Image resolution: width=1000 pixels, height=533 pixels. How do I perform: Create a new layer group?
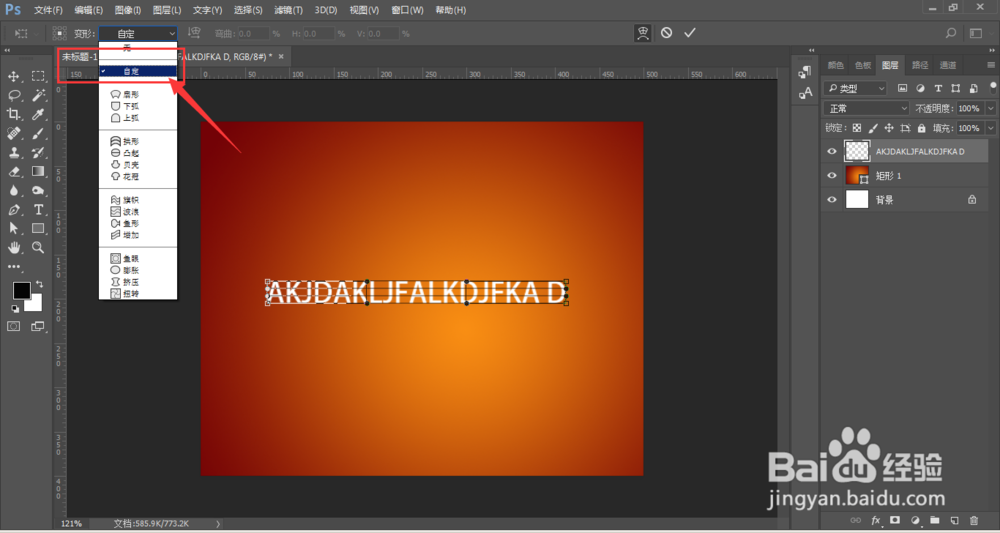(x=935, y=520)
